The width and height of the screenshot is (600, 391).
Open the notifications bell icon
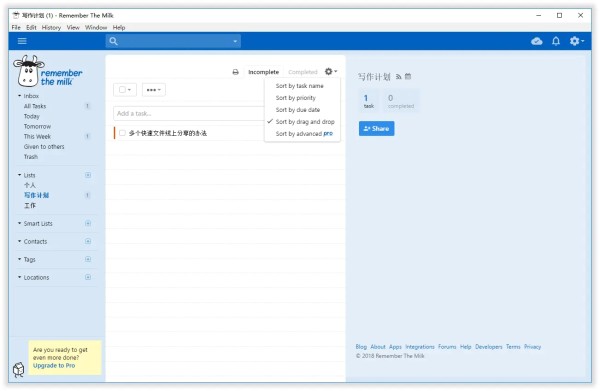click(556, 41)
